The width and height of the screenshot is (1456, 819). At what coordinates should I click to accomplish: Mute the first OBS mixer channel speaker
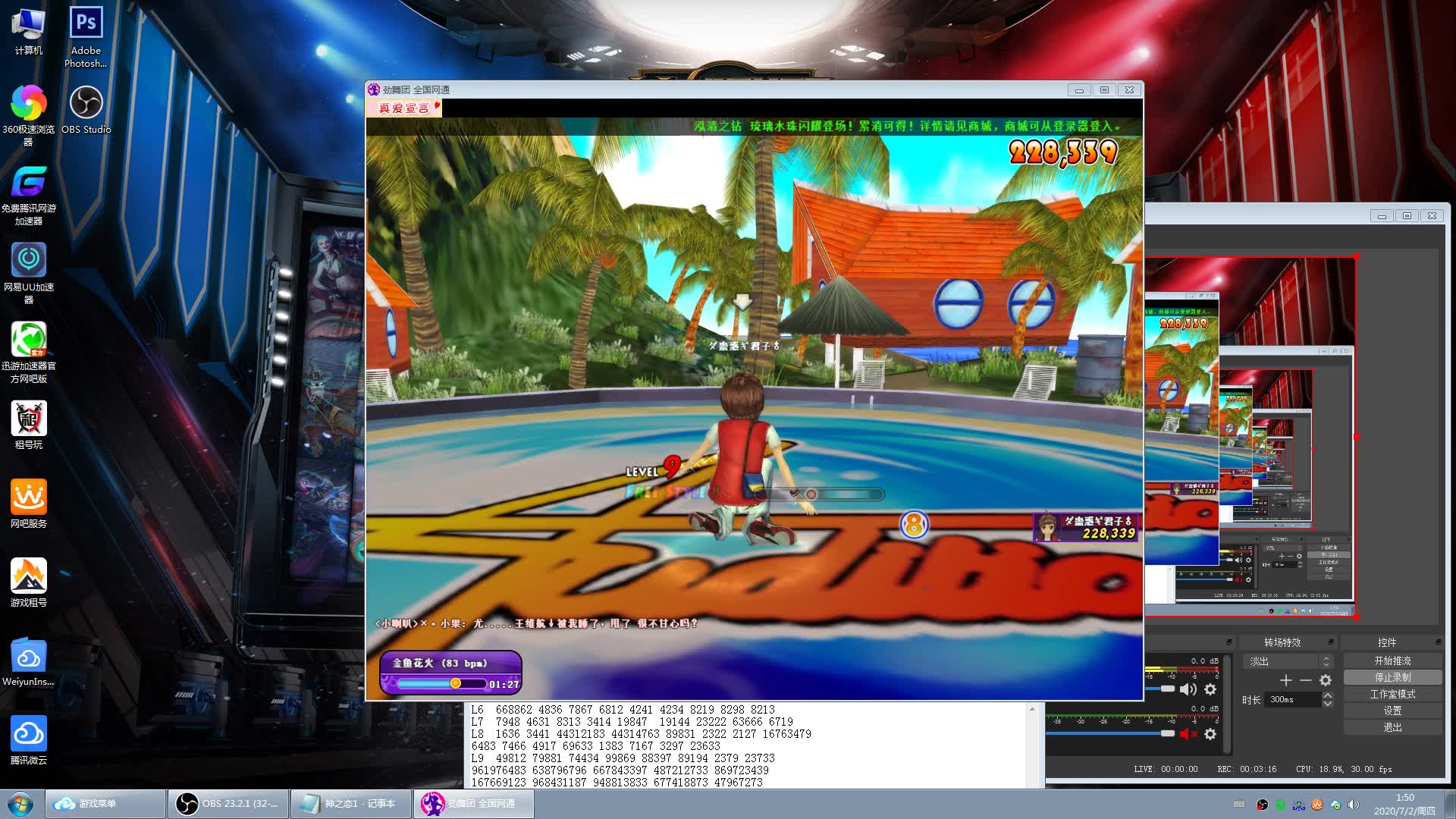point(1188,689)
